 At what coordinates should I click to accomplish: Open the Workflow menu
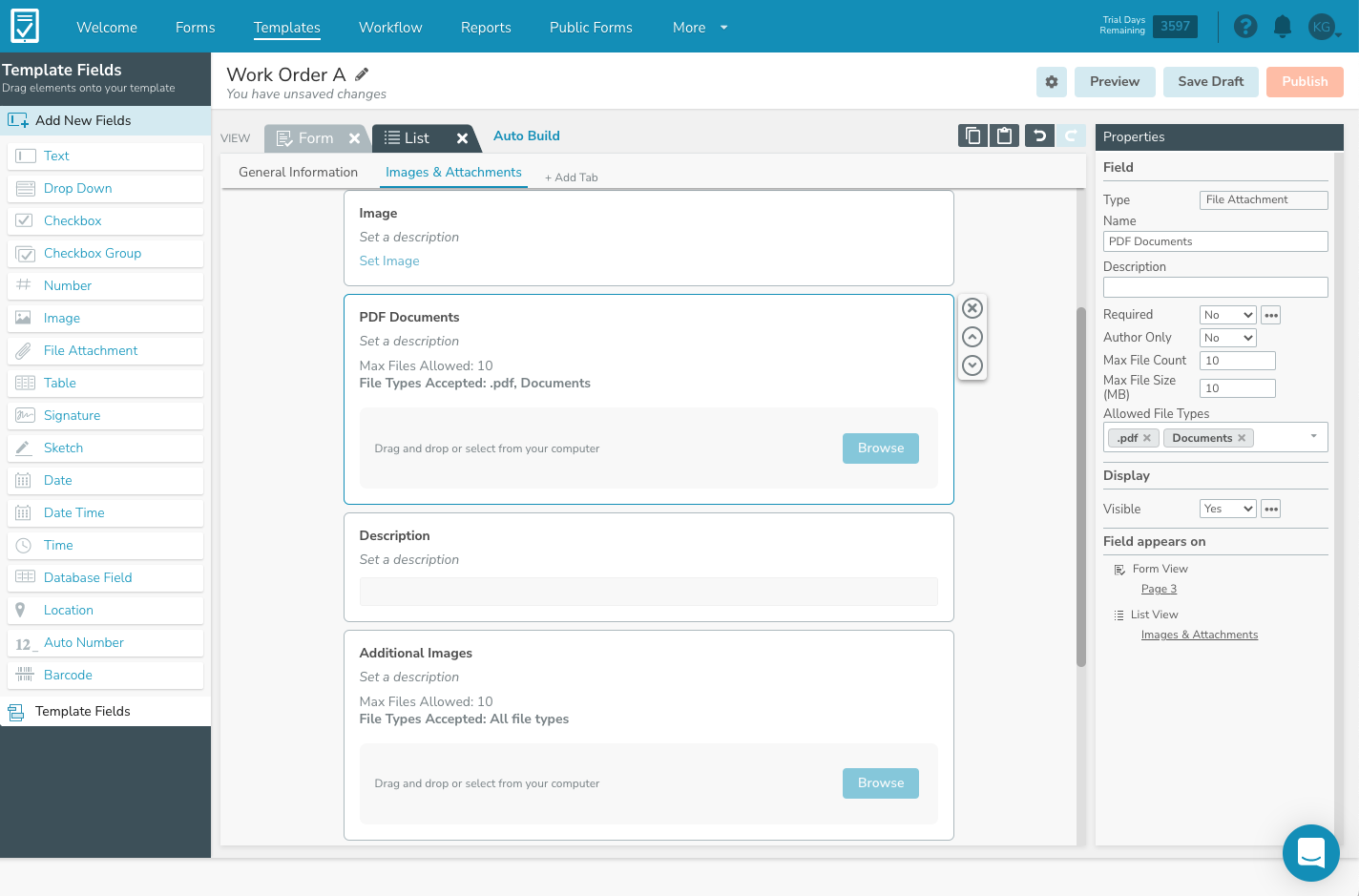(x=390, y=28)
